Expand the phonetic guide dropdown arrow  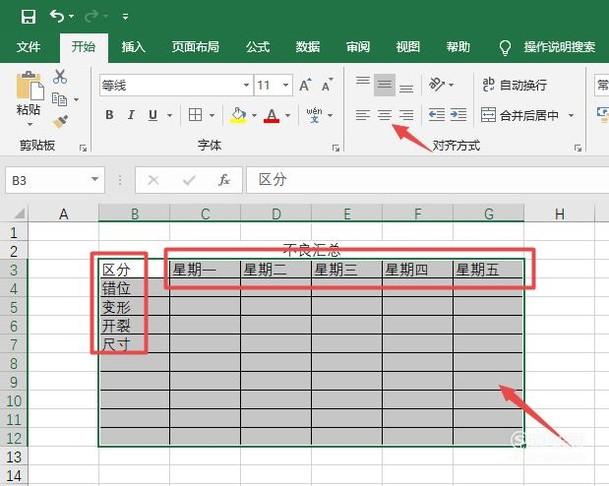coord(330,115)
